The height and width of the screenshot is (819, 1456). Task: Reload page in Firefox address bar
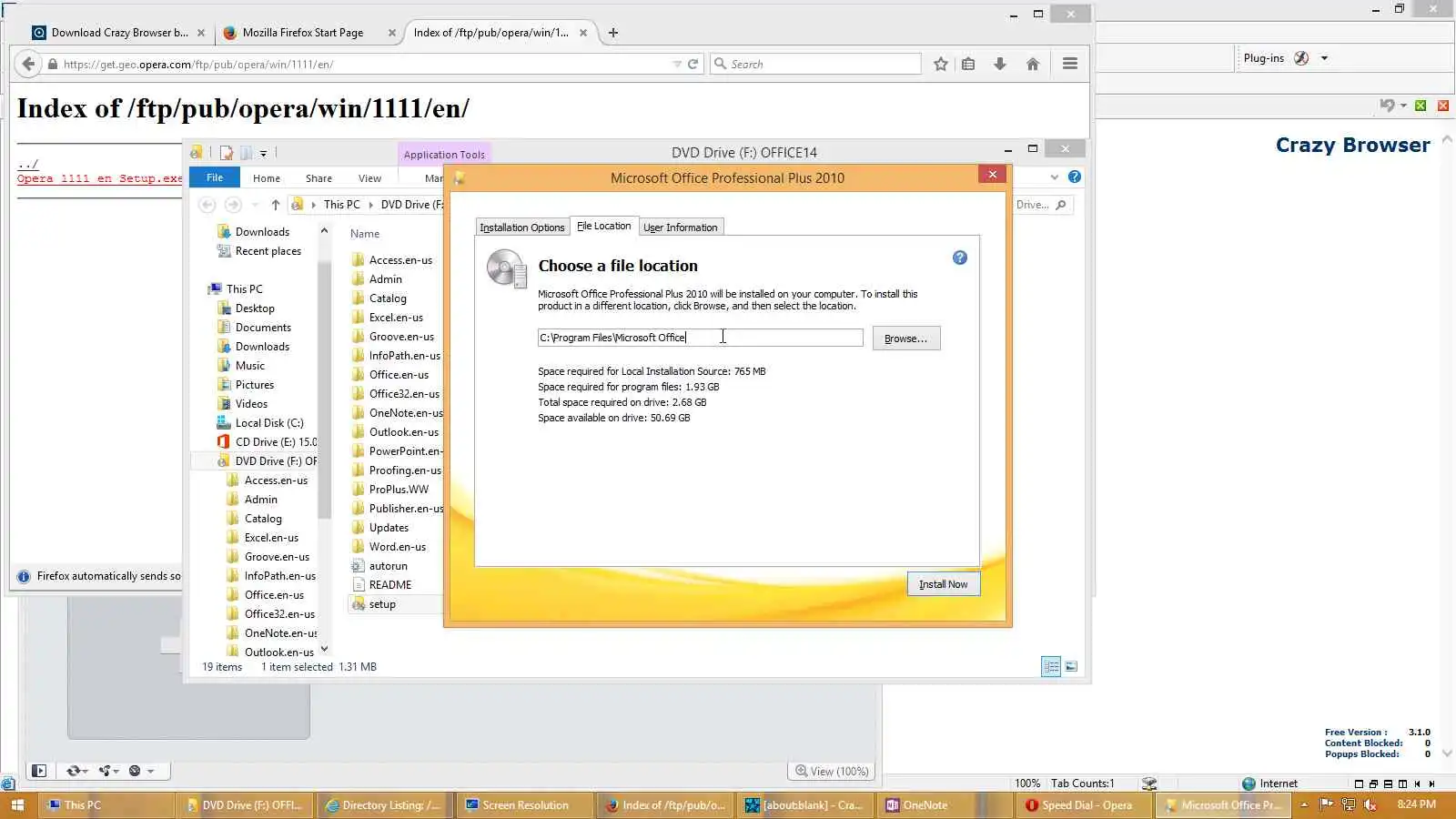(x=693, y=64)
